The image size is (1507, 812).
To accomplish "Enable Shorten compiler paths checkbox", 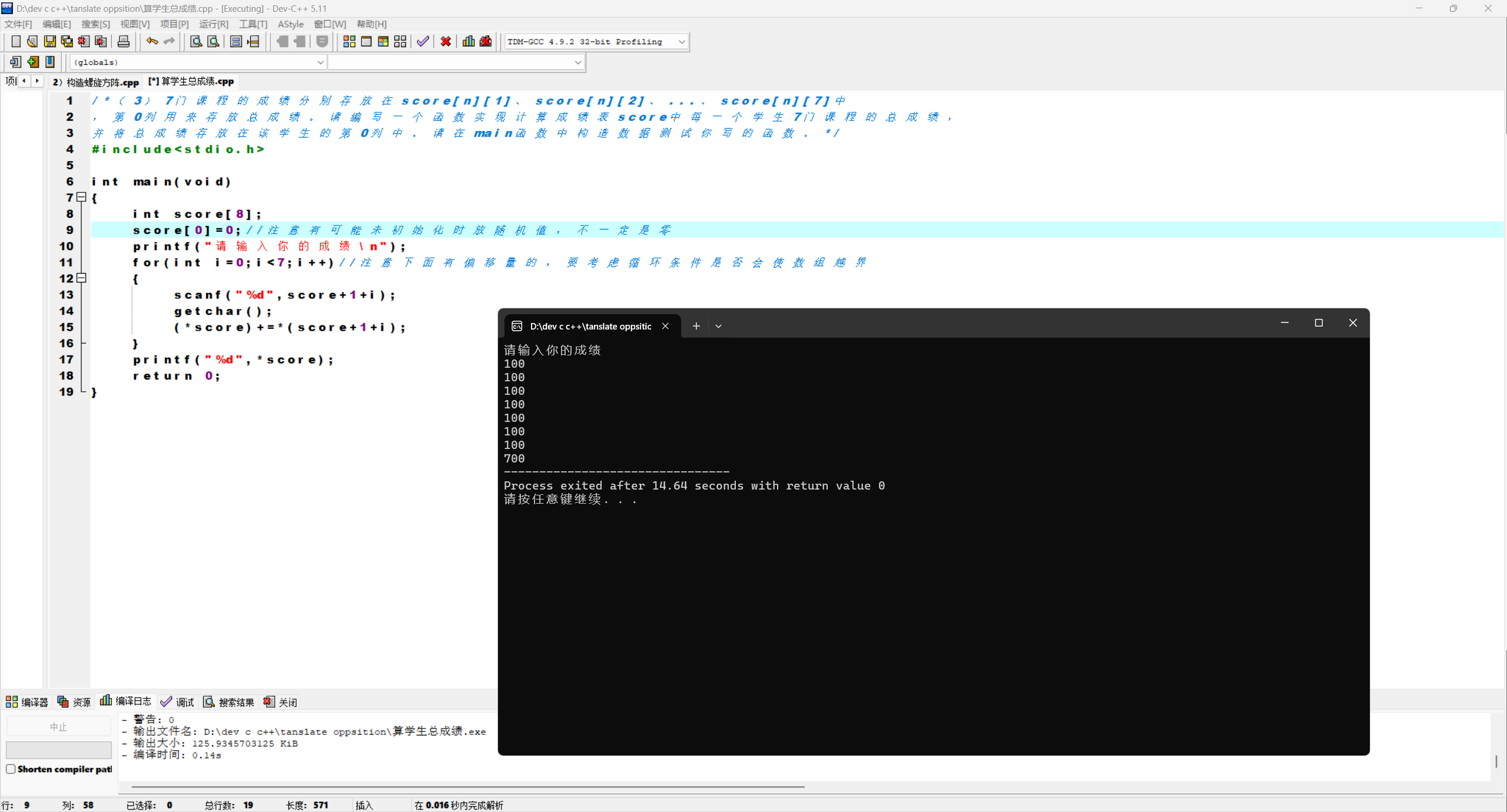I will [11, 769].
